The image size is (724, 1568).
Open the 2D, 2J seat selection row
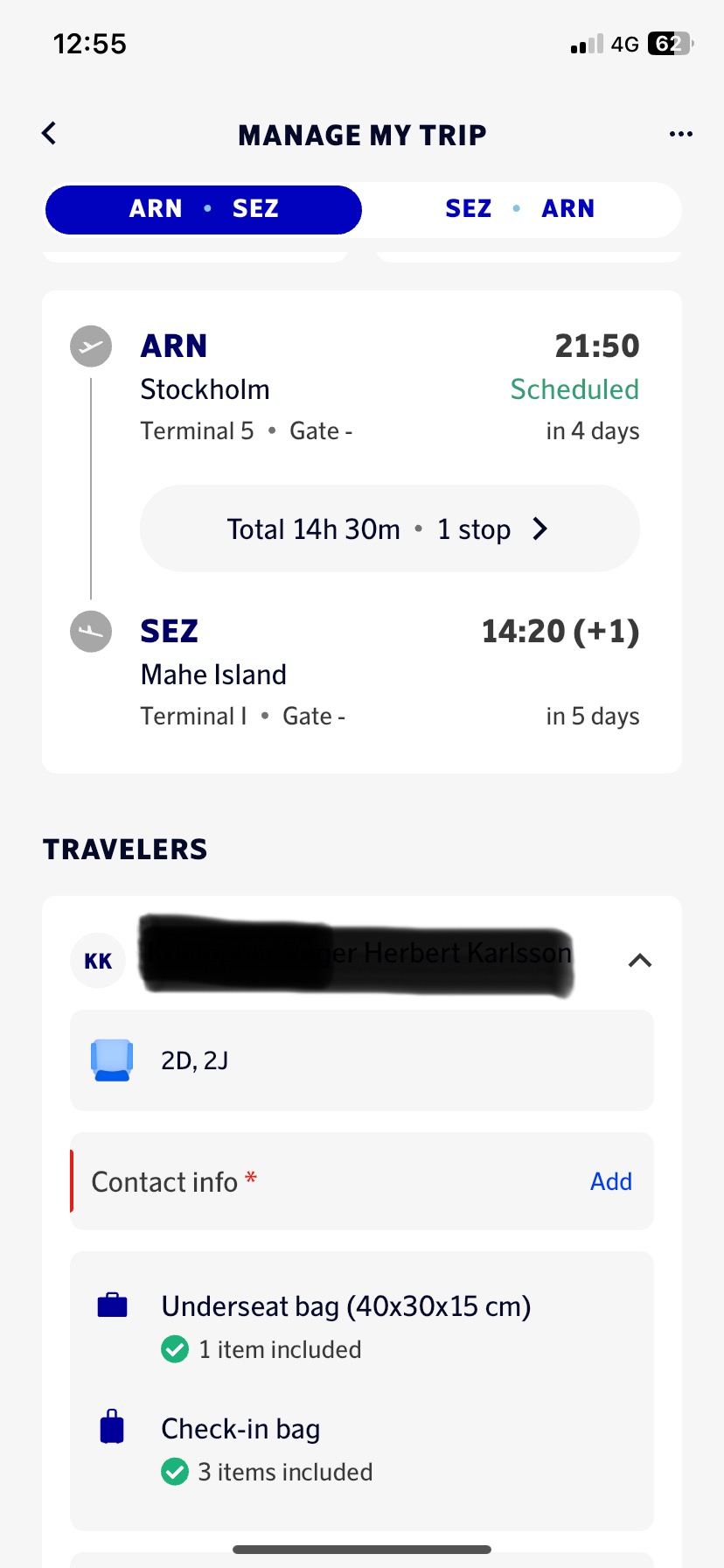[x=362, y=1060]
